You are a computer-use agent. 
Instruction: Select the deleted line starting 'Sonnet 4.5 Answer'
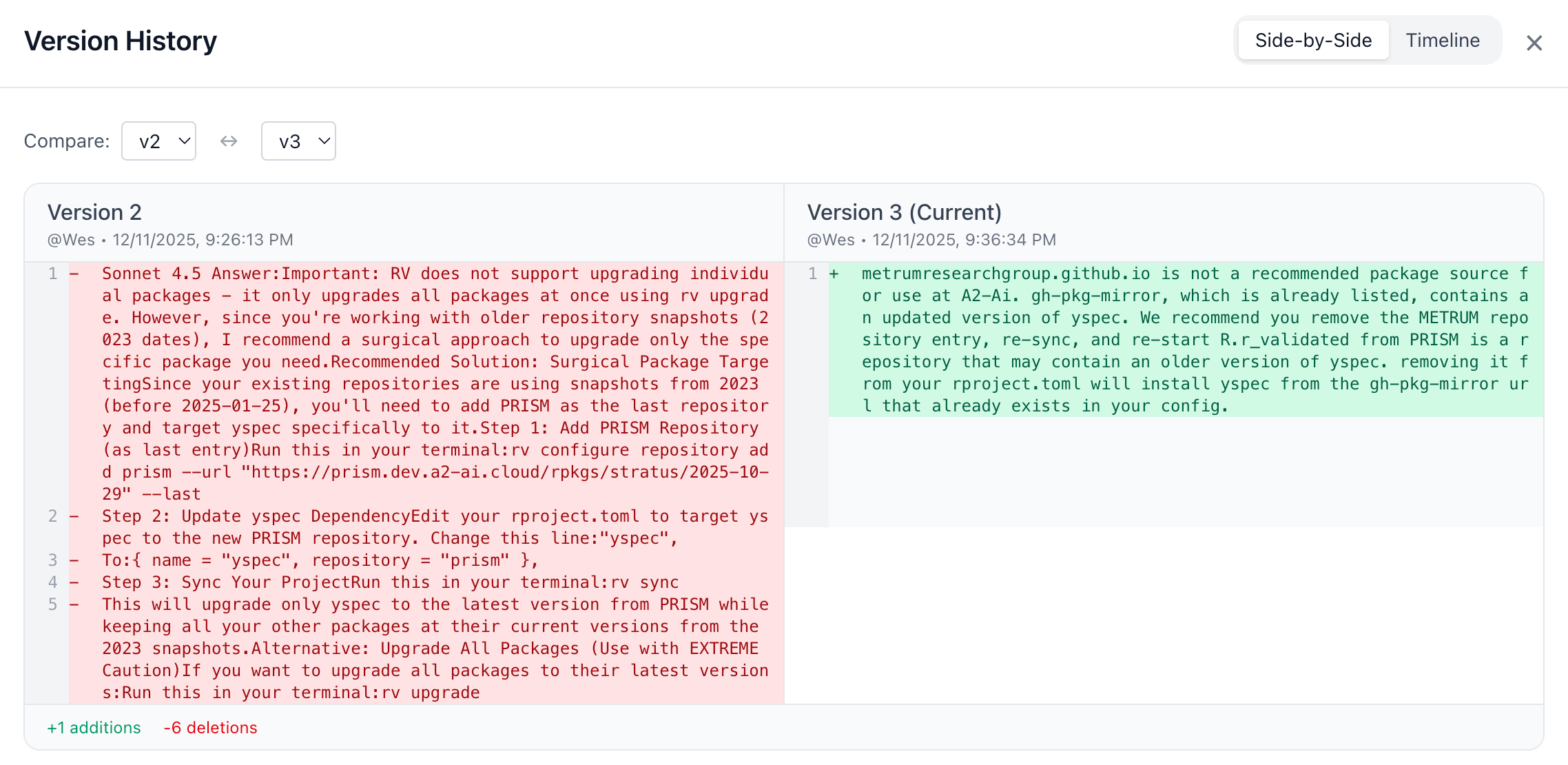[x=435, y=383]
